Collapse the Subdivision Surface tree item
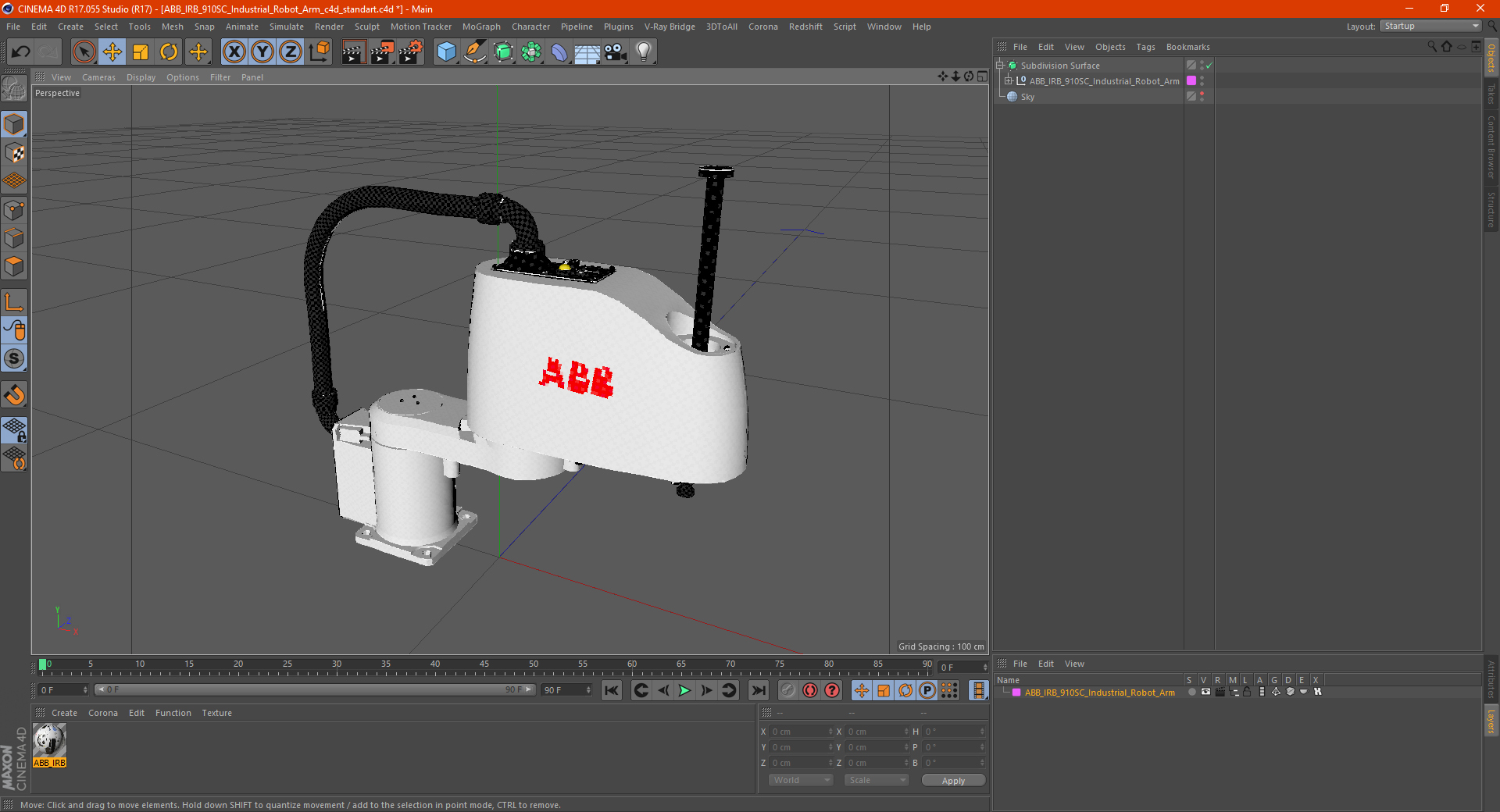1500x812 pixels. click(999, 66)
